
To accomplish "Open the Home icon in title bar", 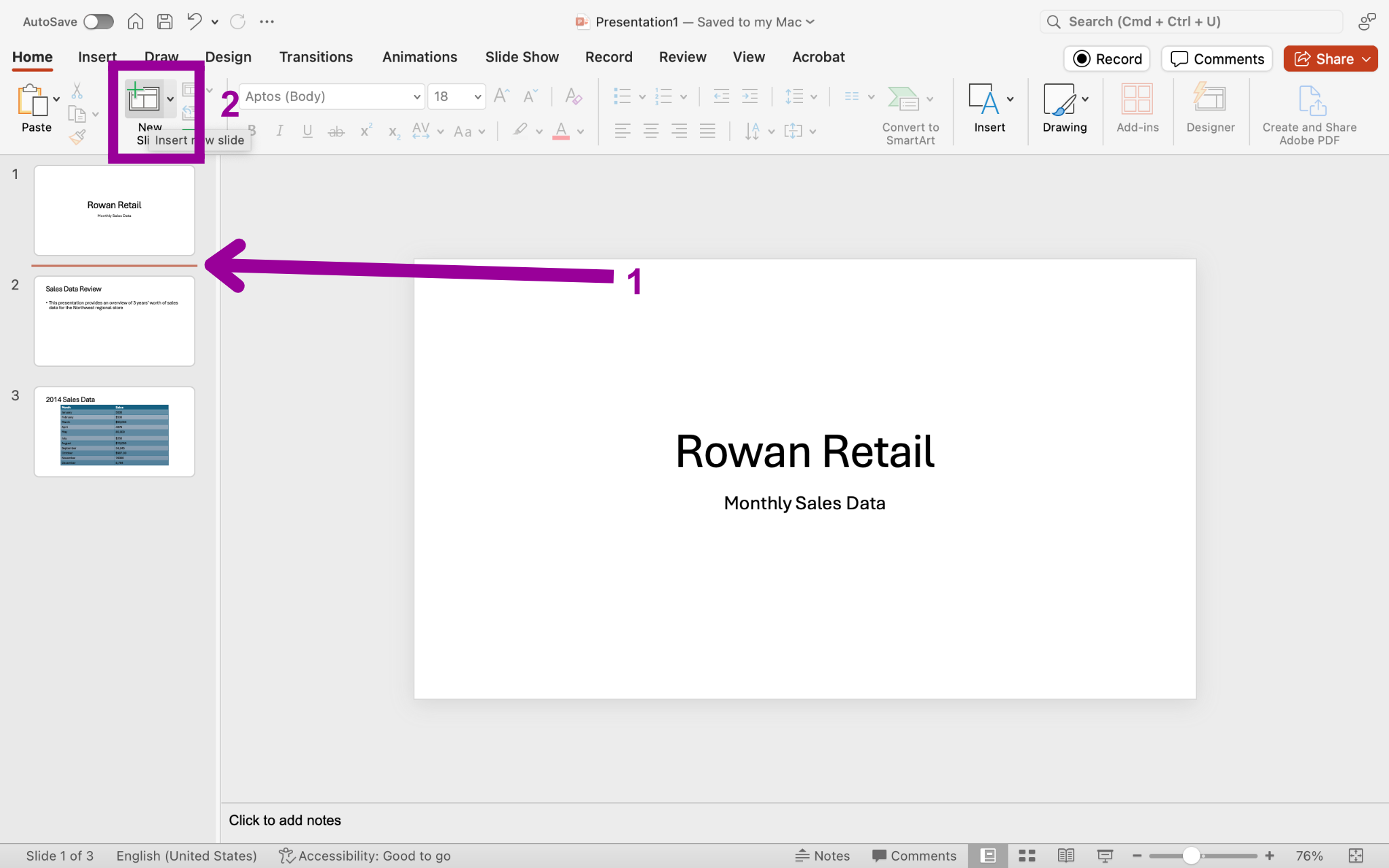I will (136, 22).
